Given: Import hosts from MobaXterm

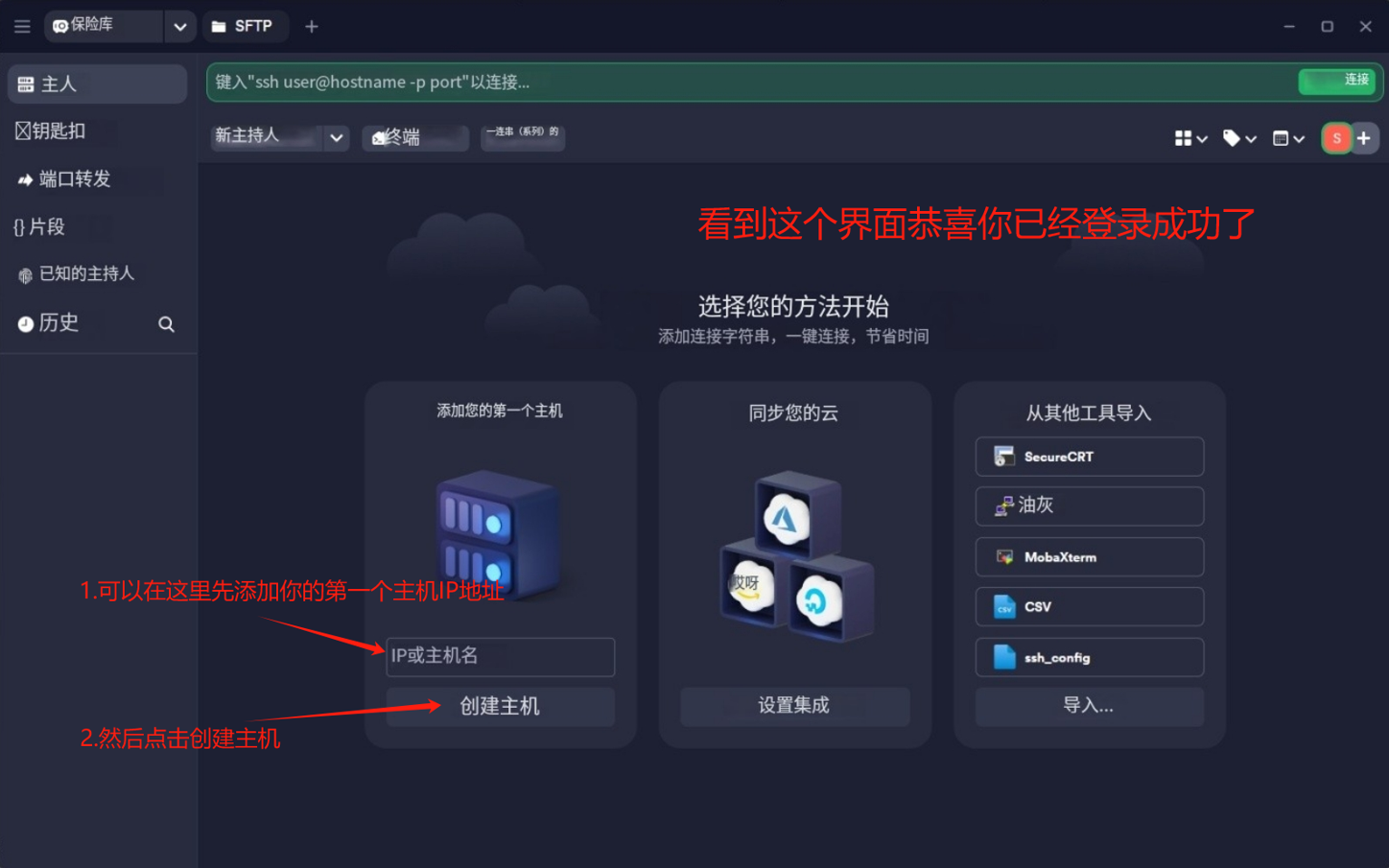Looking at the screenshot, I should click(1089, 557).
